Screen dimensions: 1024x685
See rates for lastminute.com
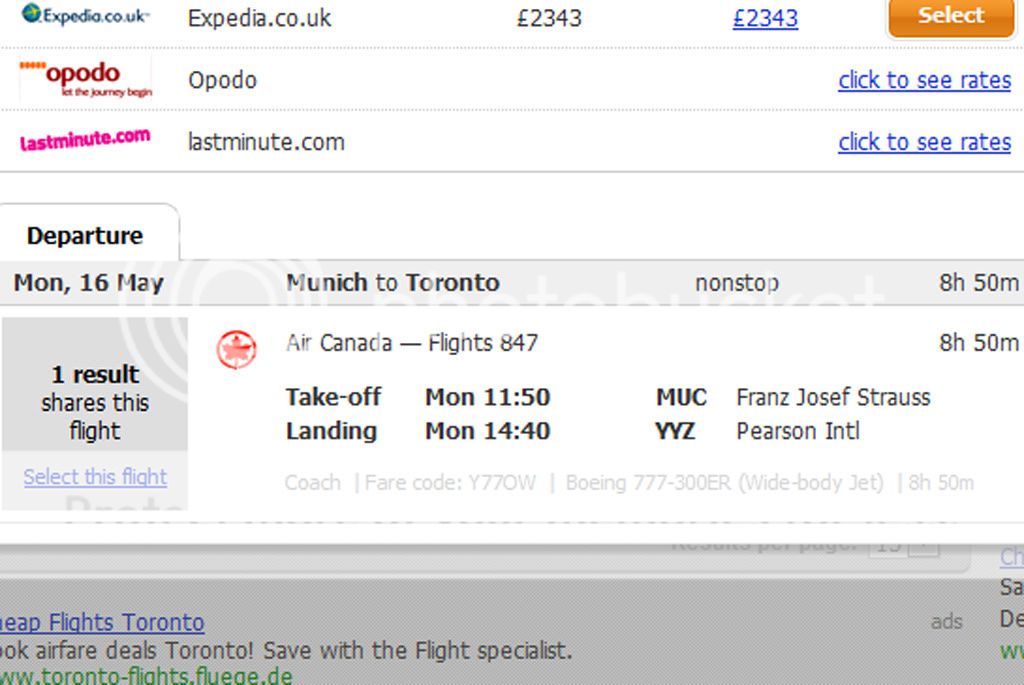[x=925, y=142]
